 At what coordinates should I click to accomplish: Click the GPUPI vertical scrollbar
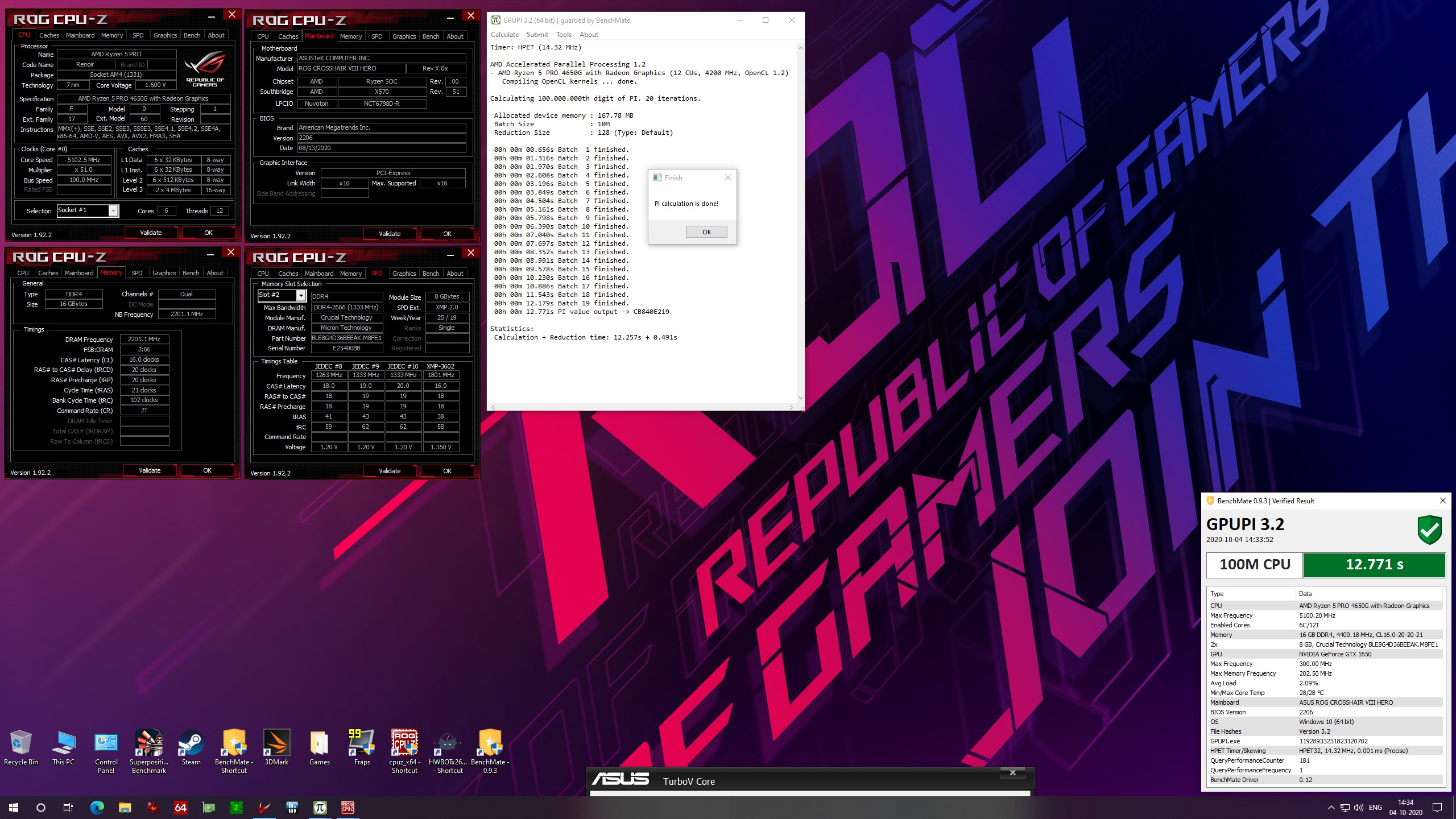801,222
